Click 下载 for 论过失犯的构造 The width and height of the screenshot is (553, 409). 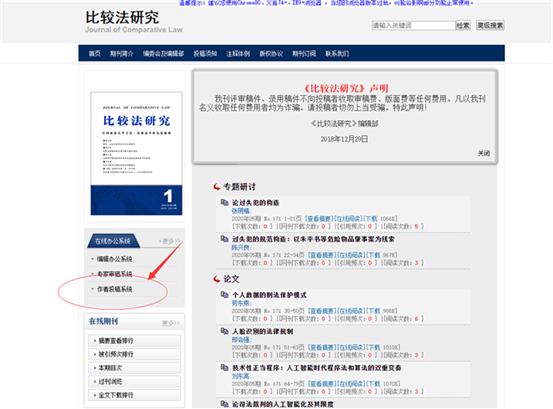pos(370,219)
